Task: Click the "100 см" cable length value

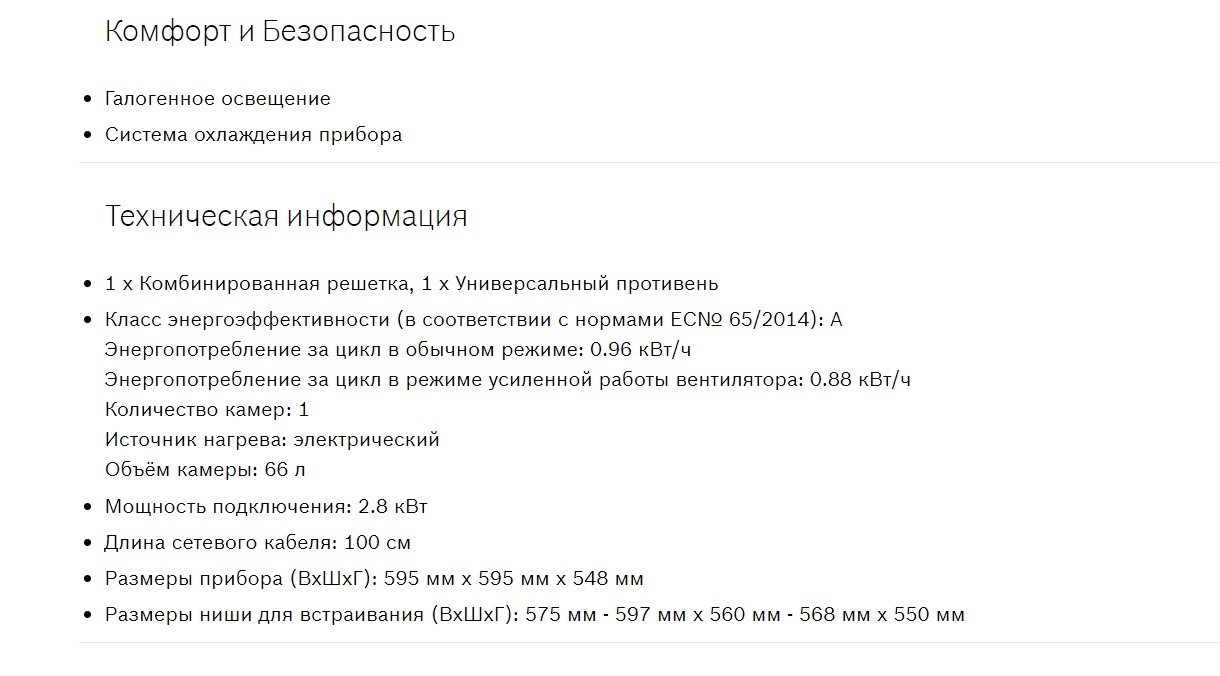Action: click(x=377, y=543)
